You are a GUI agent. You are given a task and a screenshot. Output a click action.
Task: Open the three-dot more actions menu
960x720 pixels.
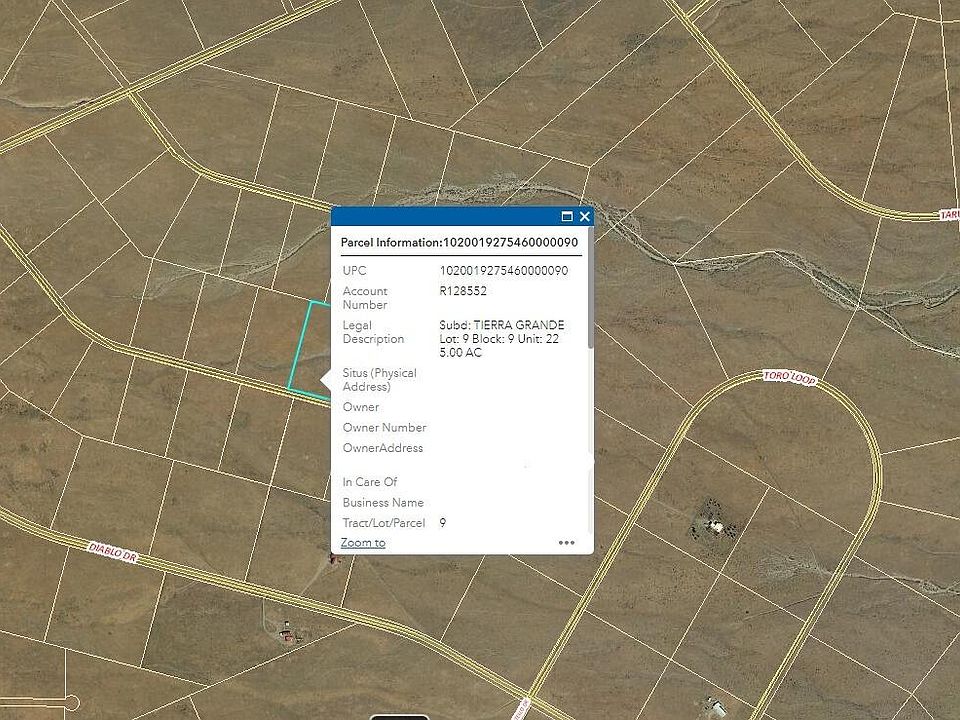coord(566,542)
